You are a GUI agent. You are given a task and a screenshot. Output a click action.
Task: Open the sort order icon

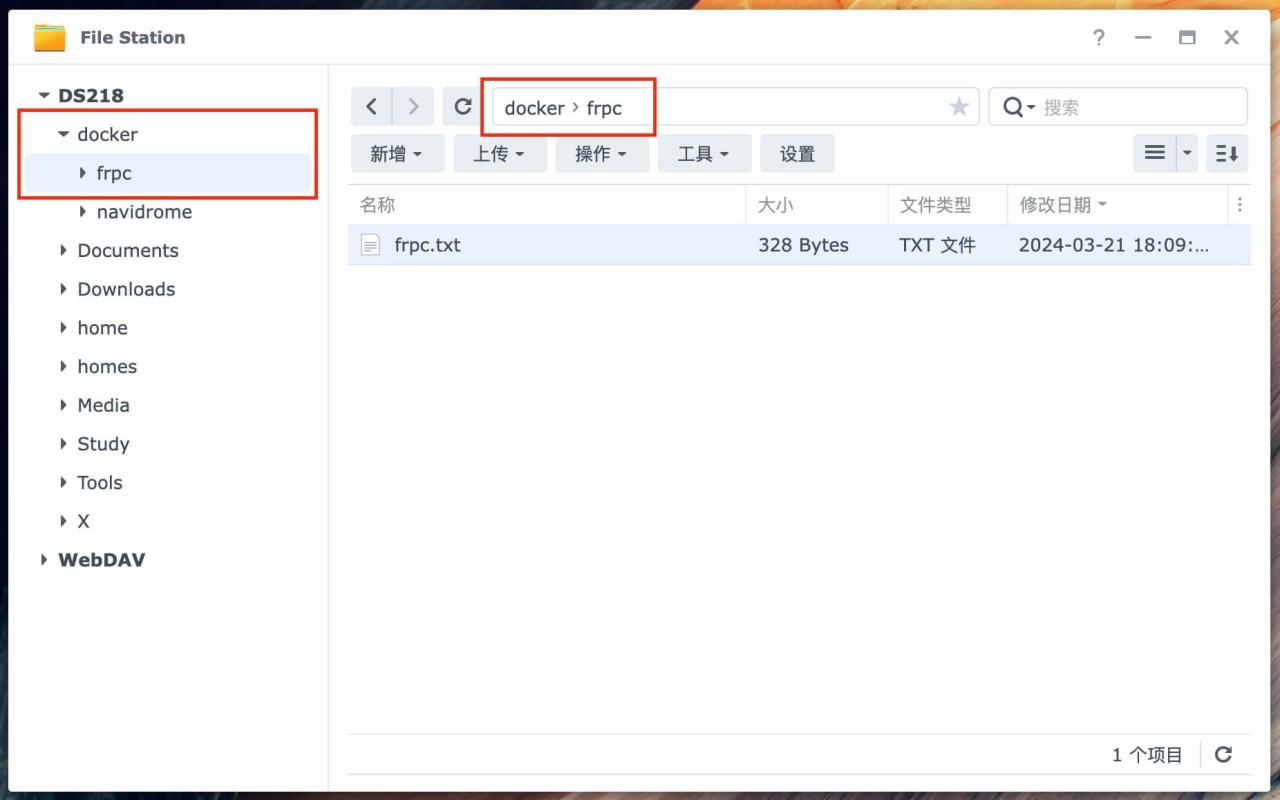(x=1227, y=153)
